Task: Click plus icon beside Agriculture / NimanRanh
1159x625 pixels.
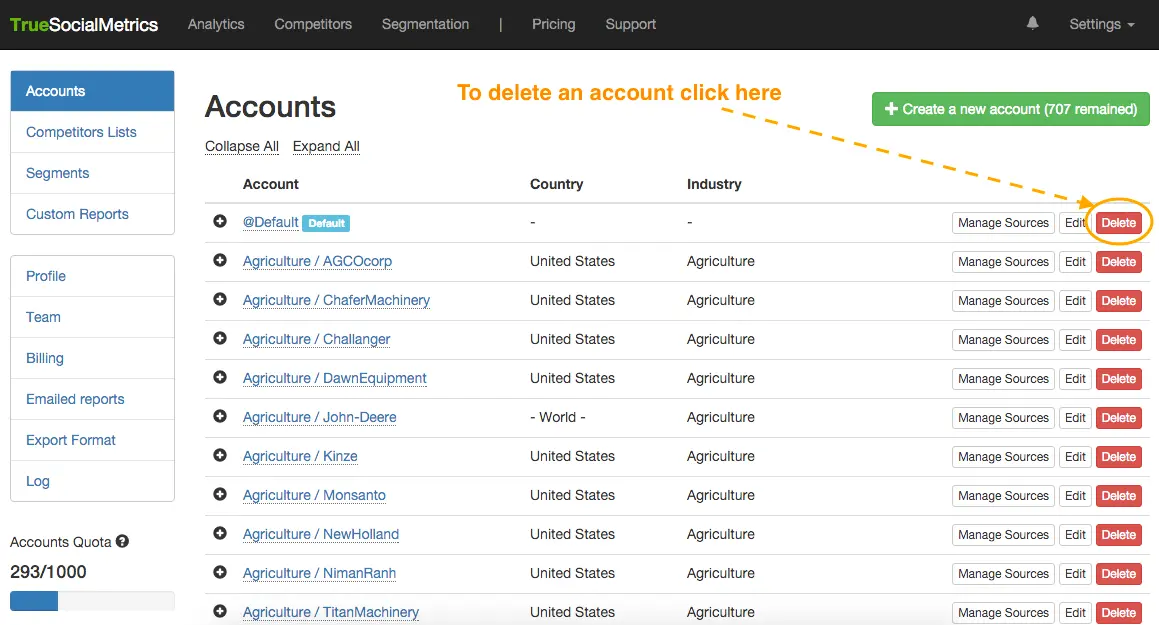Action: (220, 572)
